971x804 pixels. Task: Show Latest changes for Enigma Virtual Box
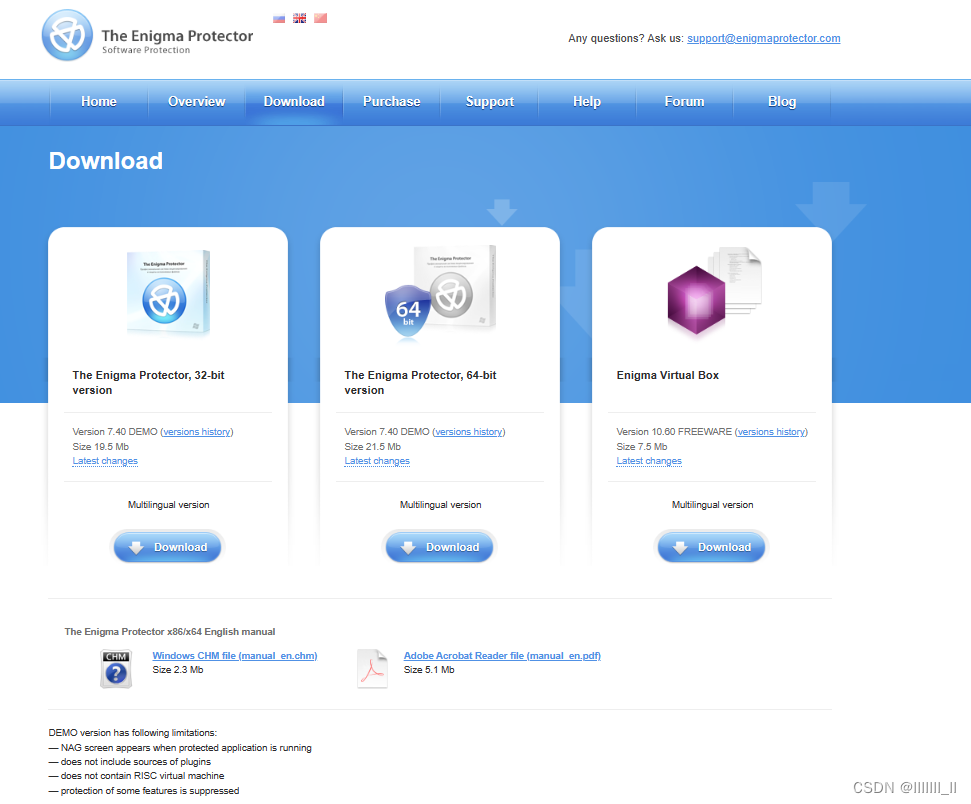(x=649, y=461)
